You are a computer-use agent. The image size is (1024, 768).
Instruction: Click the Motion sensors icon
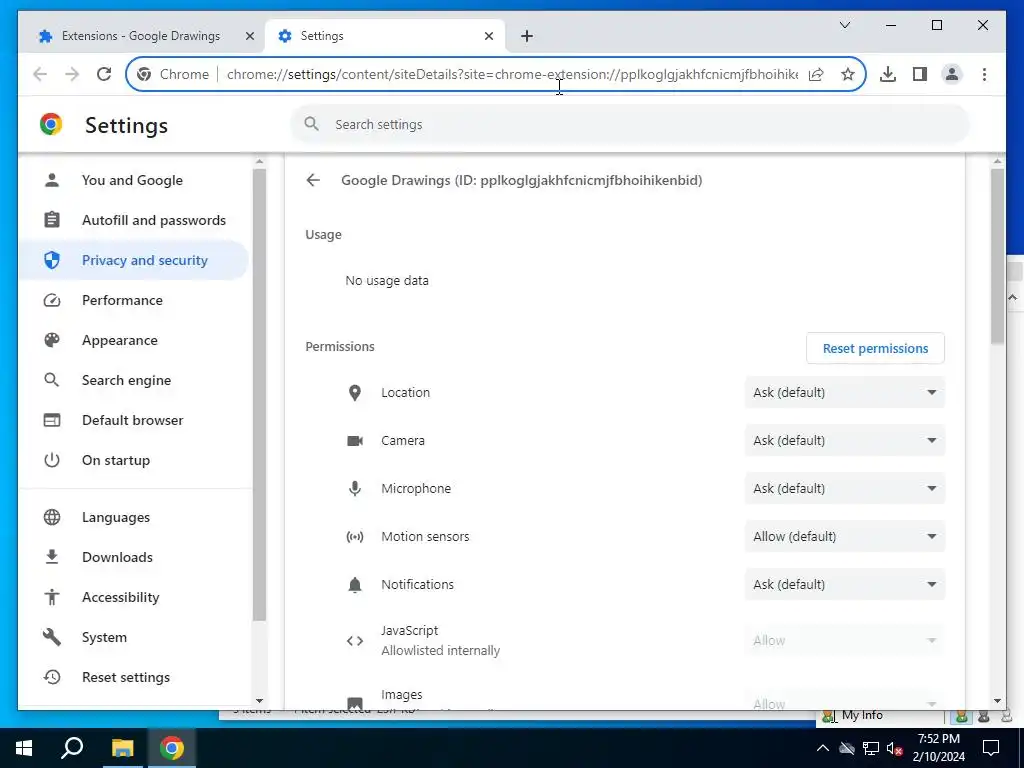click(x=355, y=537)
